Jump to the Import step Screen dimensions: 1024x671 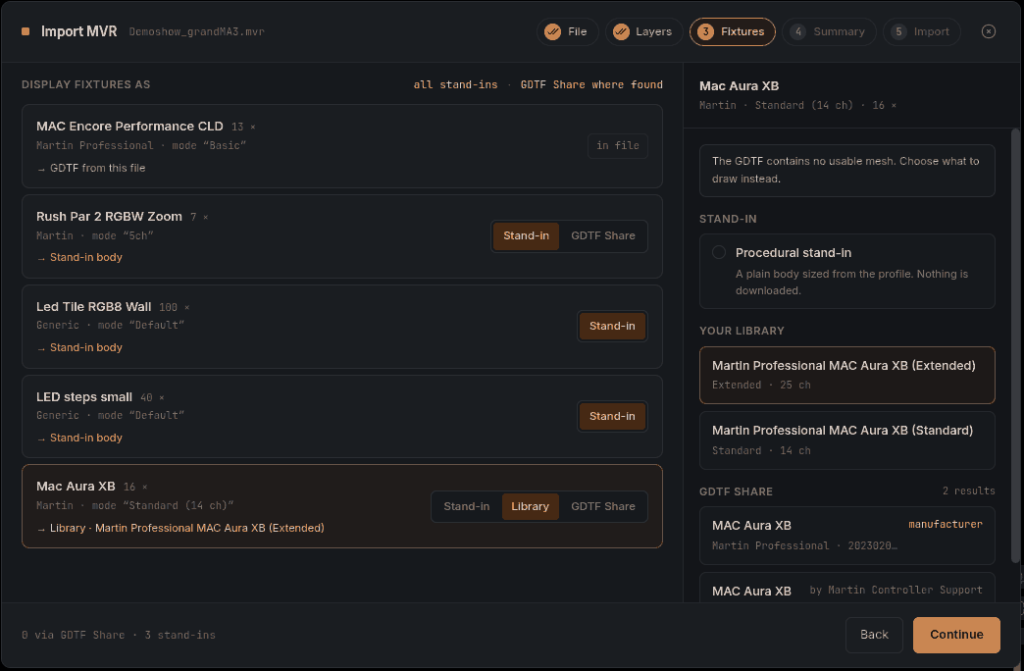click(921, 31)
